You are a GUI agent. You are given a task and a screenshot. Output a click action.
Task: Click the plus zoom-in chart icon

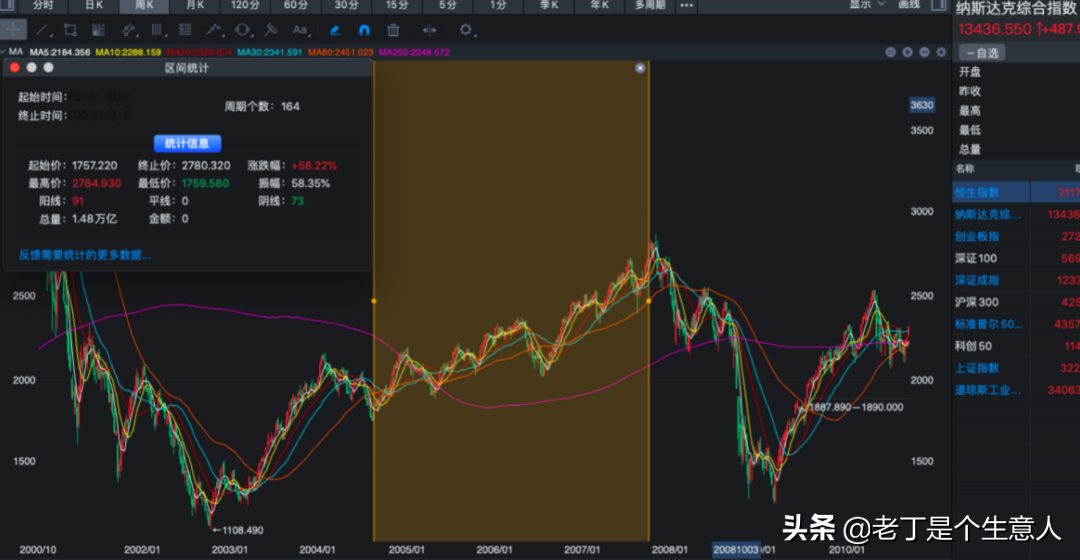(x=907, y=52)
